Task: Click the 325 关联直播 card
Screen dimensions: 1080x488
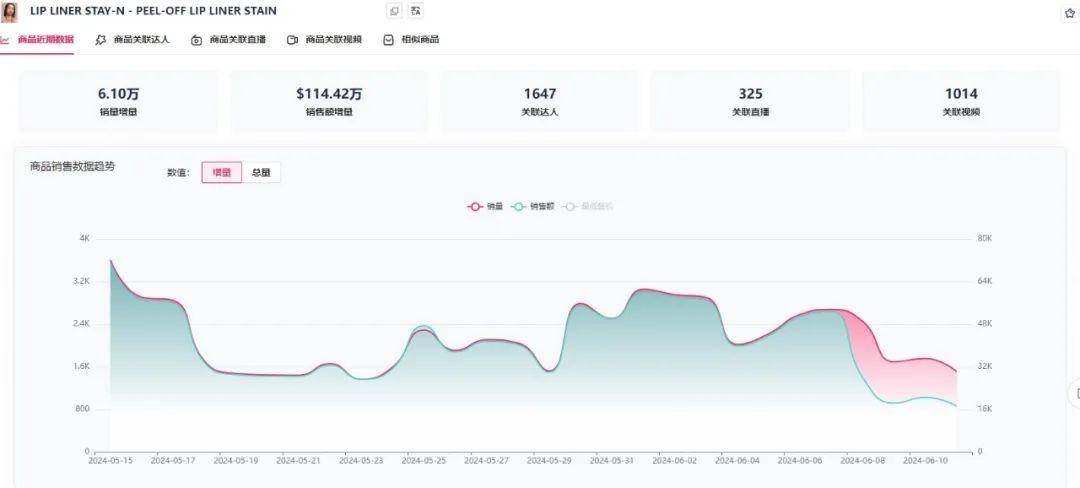Action: point(751,101)
